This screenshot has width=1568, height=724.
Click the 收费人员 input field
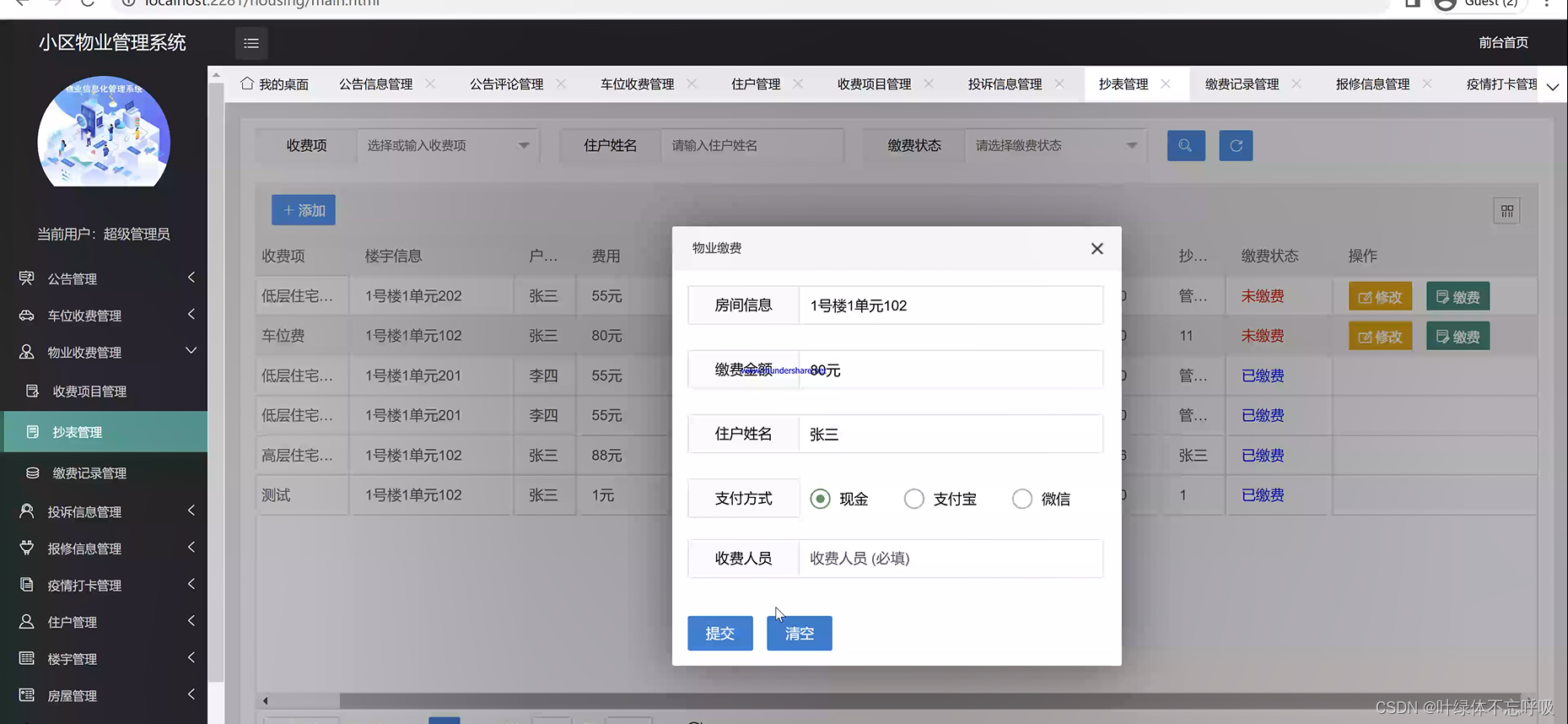951,559
